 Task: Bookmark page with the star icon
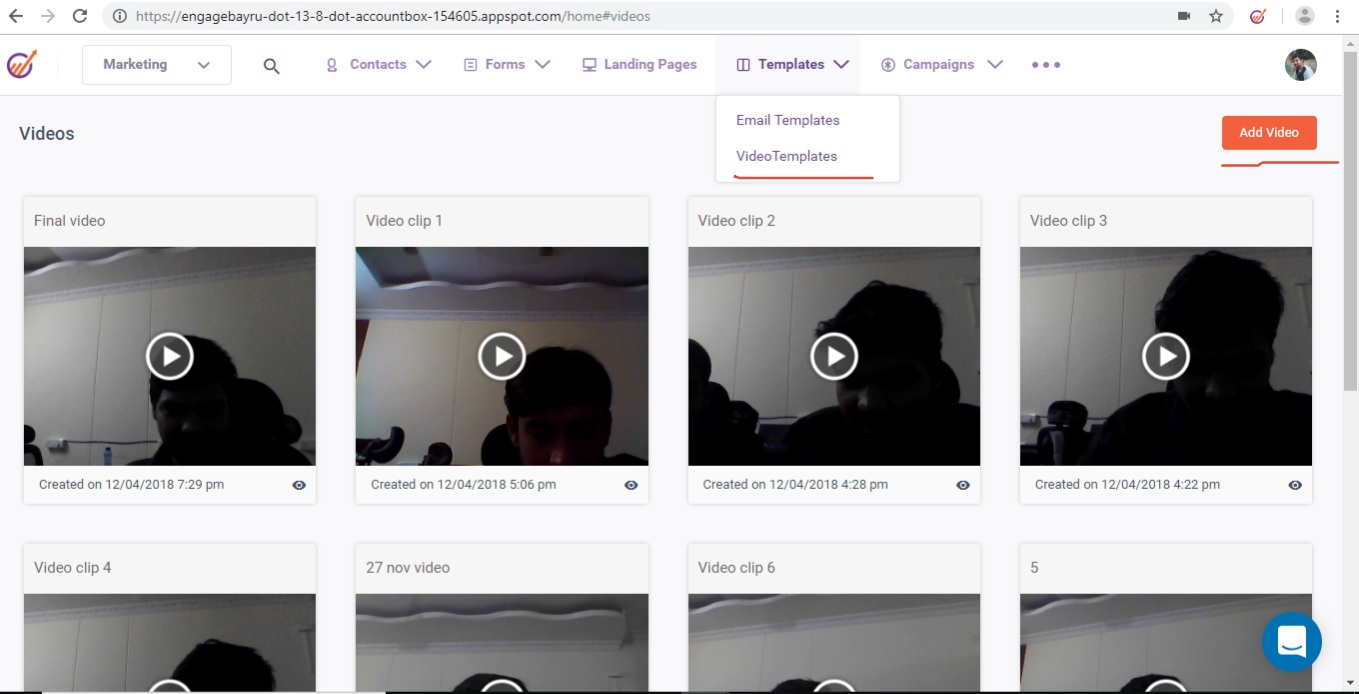[x=1215, y=16]
